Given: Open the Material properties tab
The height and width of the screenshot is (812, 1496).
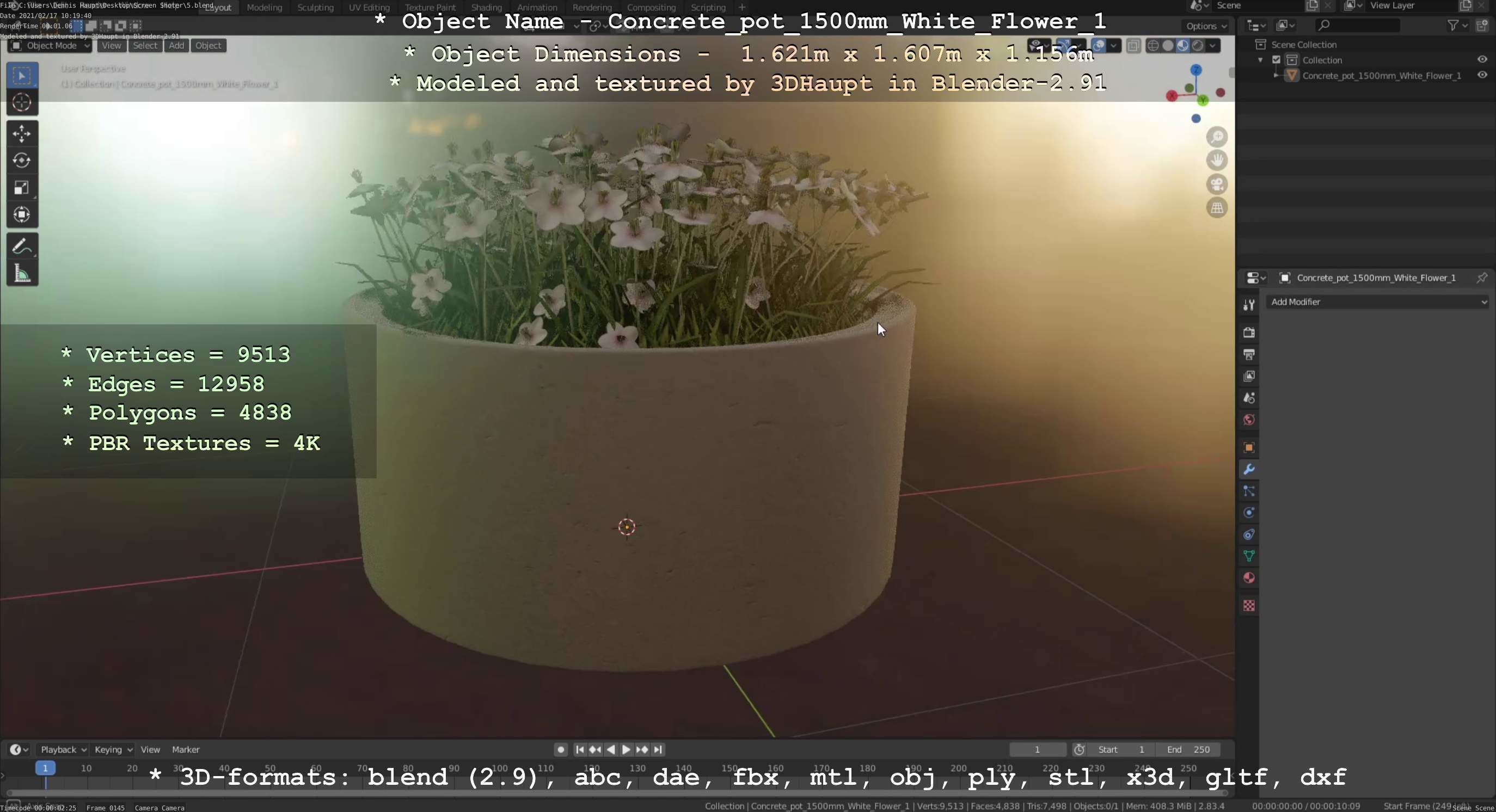Looking at the screenshot, I should (x=1249, y=578).
